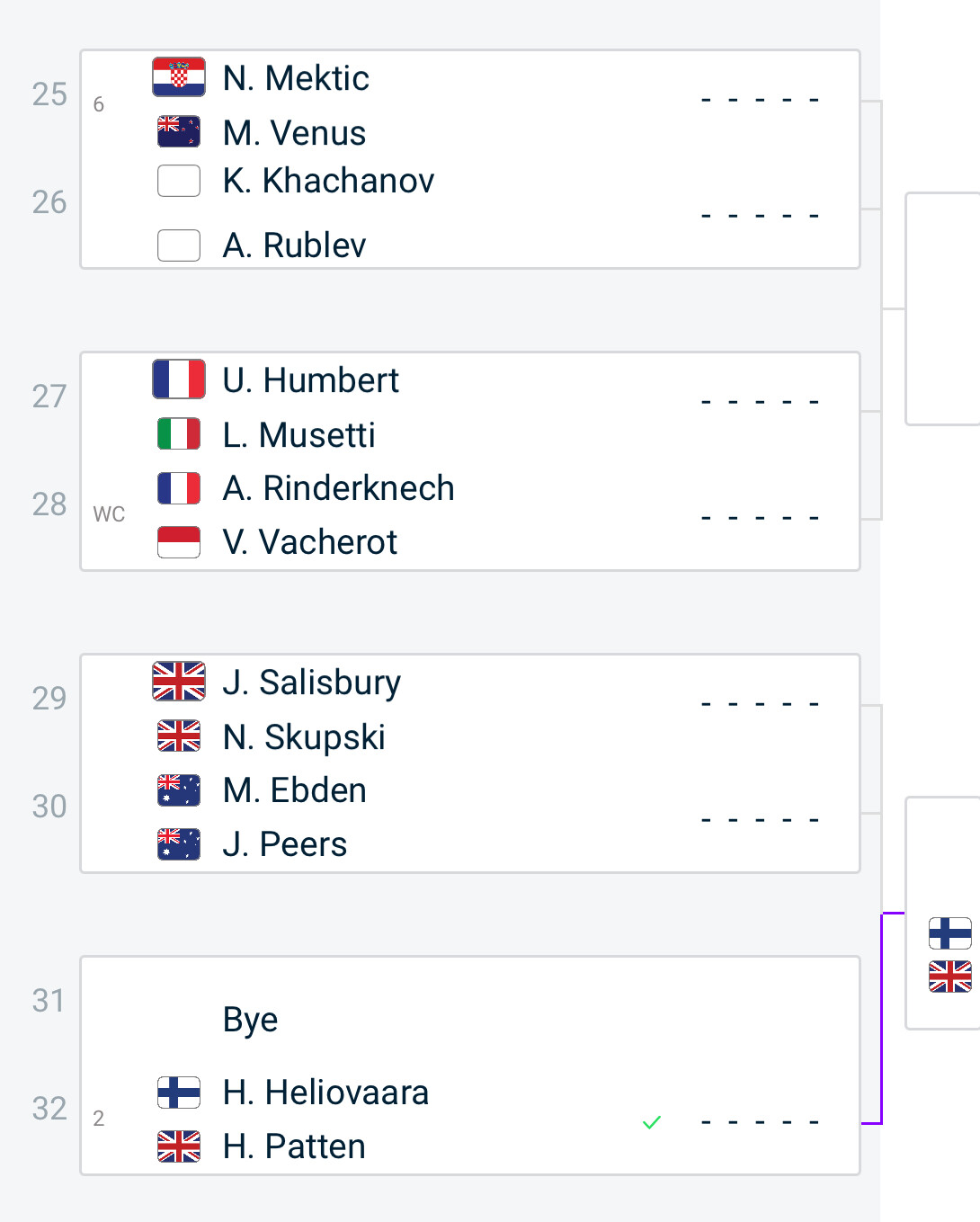Click the British flag in next round card
This screenshot has width=980, height=1222.
pyautogui.click(x=950, y=977)
